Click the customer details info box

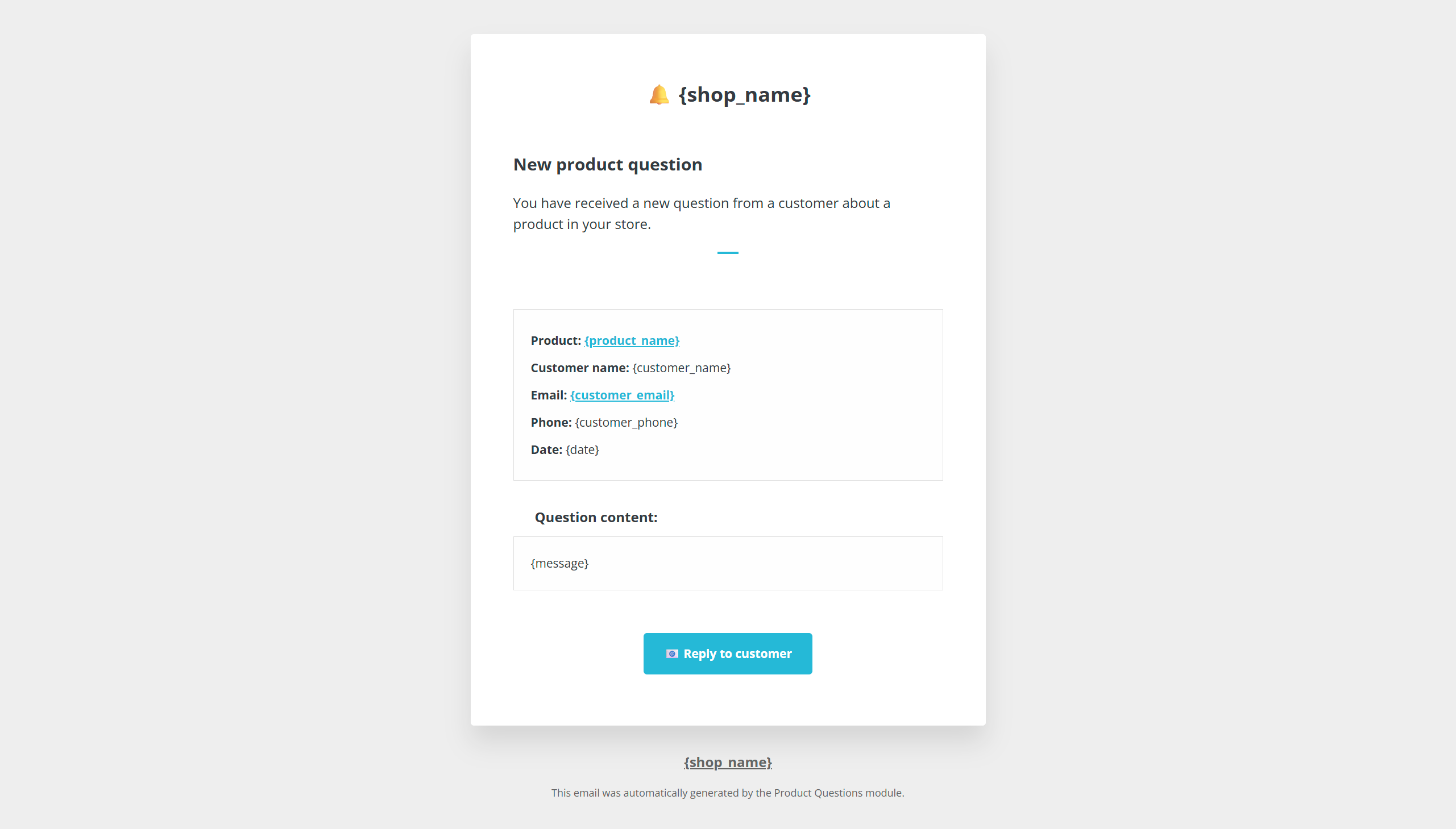(x=727, y=394)
